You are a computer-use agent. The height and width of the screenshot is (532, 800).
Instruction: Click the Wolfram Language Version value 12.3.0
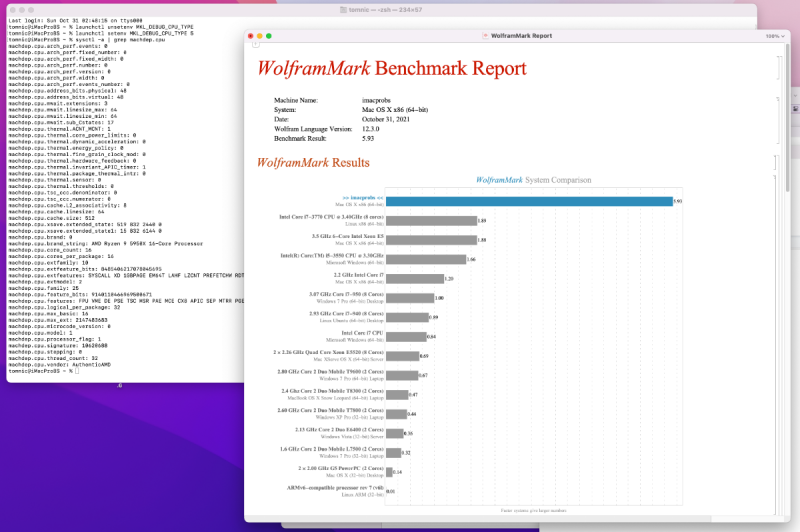pos(370,129)
